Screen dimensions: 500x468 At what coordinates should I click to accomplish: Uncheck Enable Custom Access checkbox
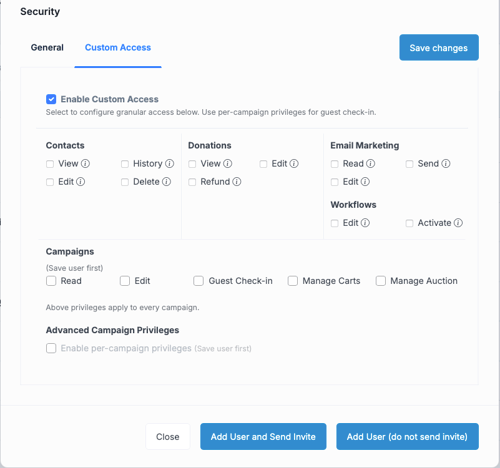51,99
